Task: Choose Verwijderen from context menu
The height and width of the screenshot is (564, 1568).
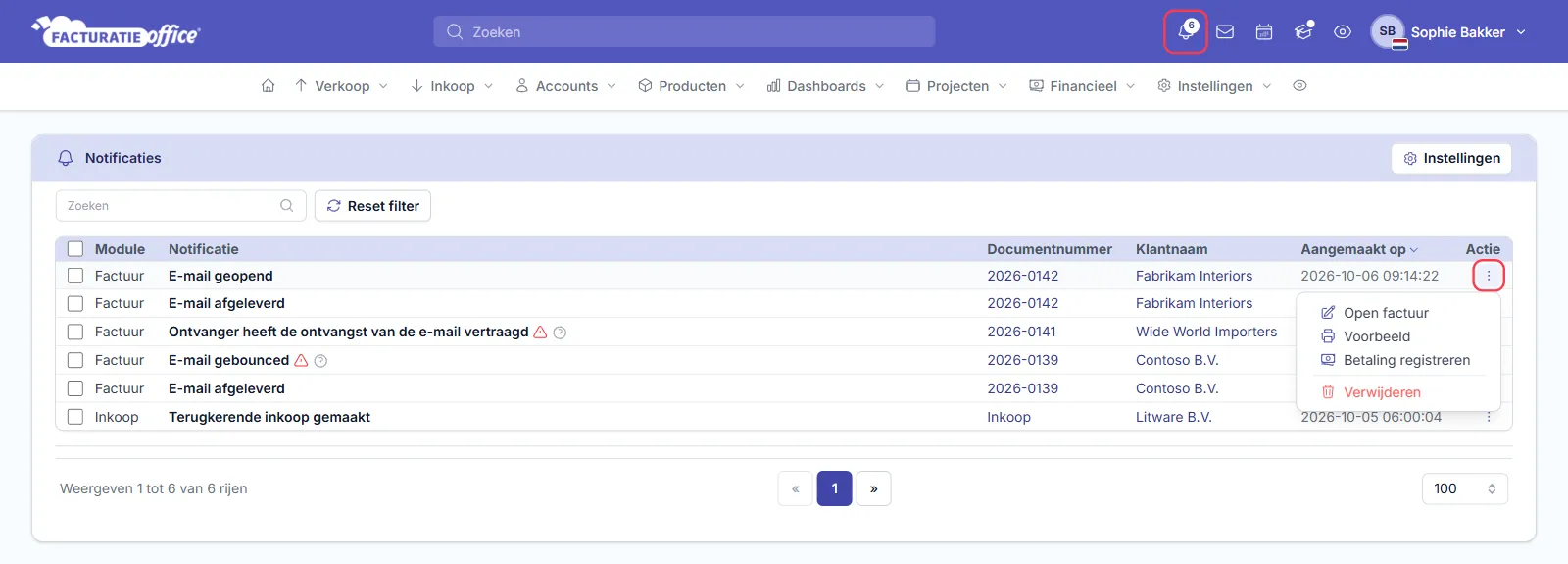Action: tap(1382, 392)
